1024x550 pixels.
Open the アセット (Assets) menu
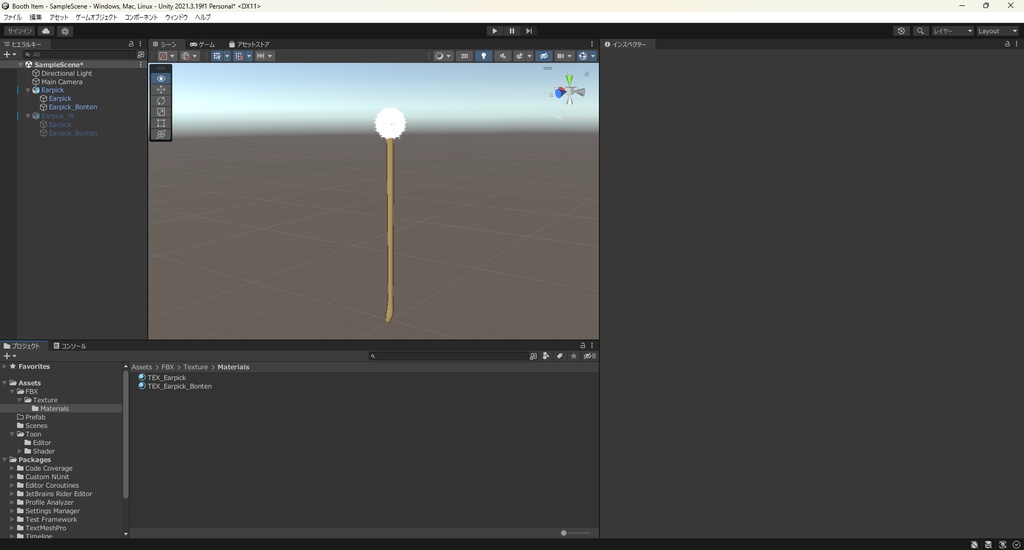coord(59,18)
